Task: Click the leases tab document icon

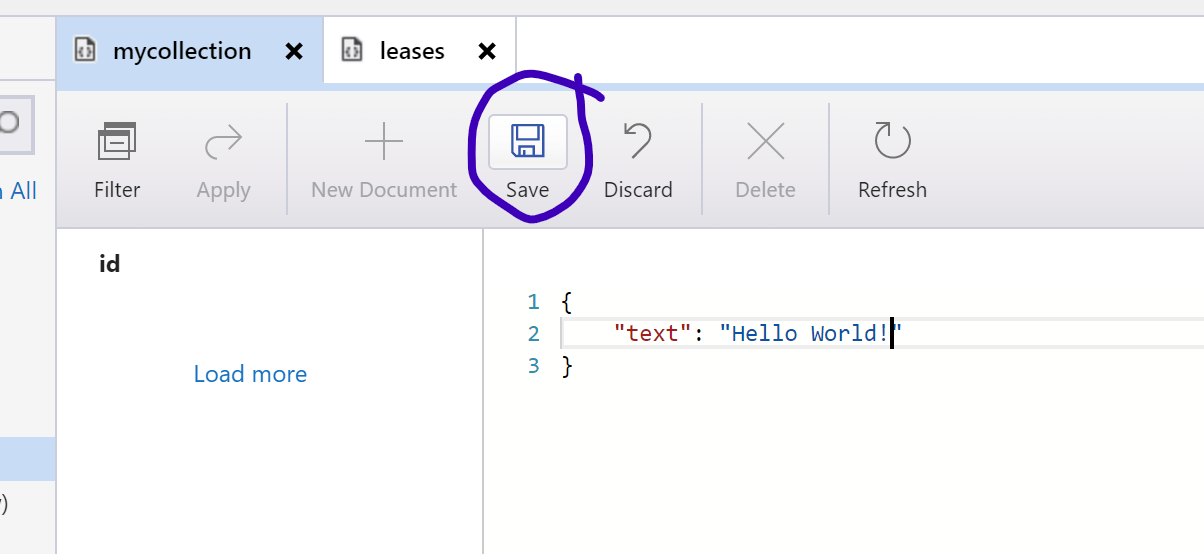Action: (x=351, y=50)
